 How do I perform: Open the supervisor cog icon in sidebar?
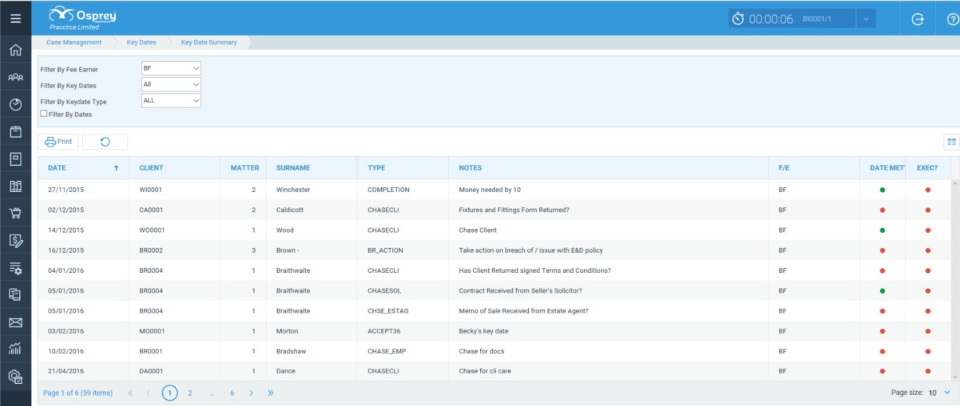tap(15, 377)
